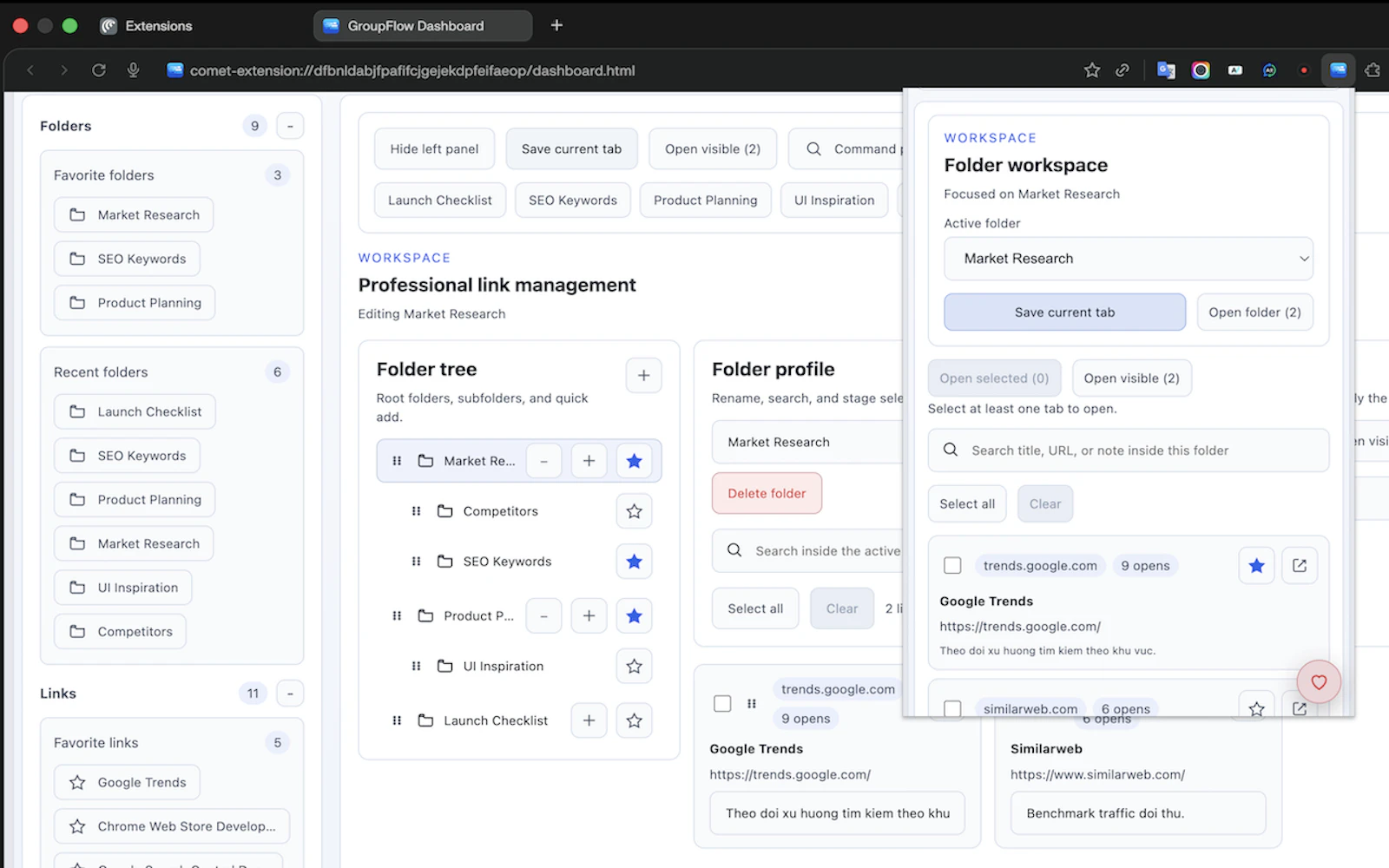
Task: Select the Google Trends card checkbox in dashboard
Action: (722, 703)
